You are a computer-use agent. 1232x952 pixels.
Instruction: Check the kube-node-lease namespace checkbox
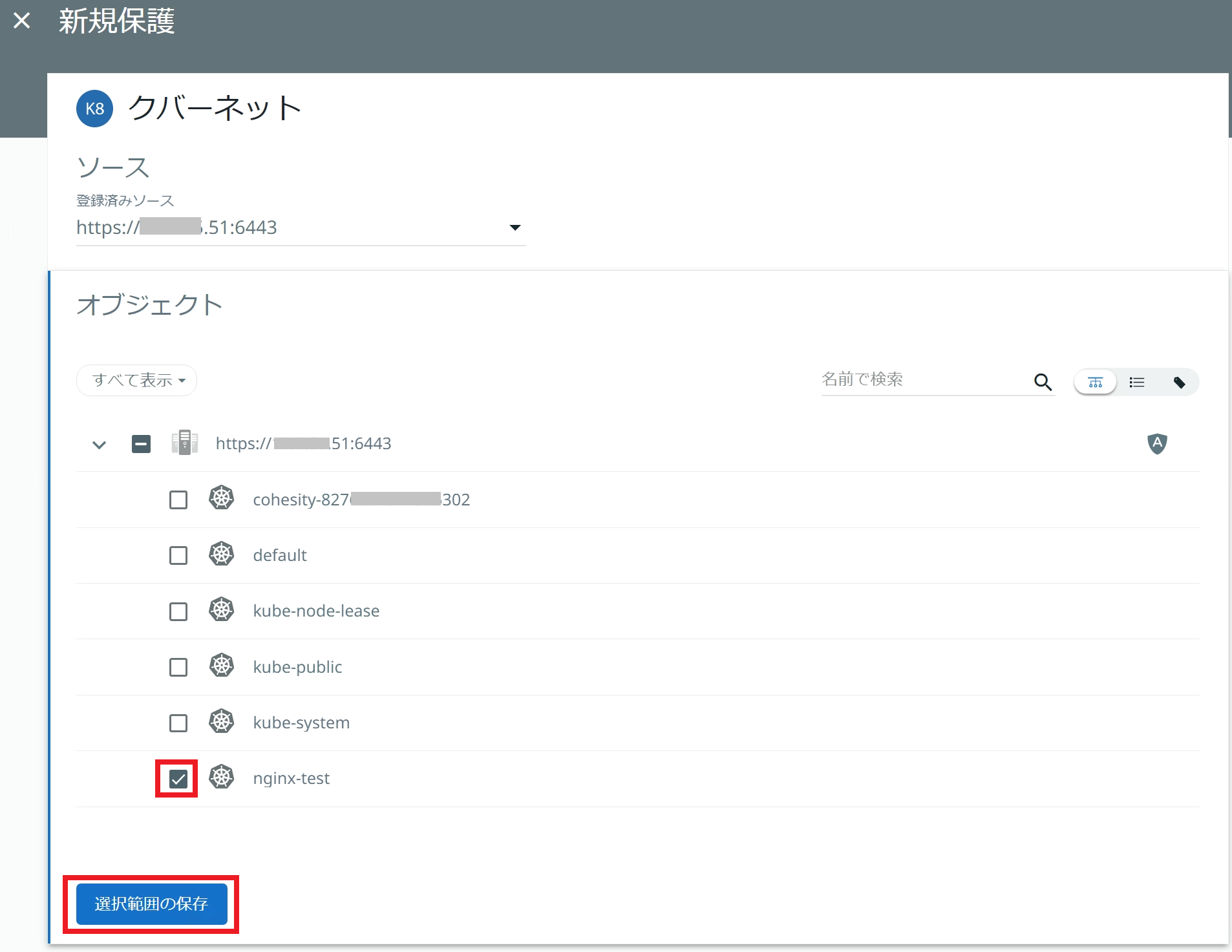pyautogui.click(x=178, y=611)
